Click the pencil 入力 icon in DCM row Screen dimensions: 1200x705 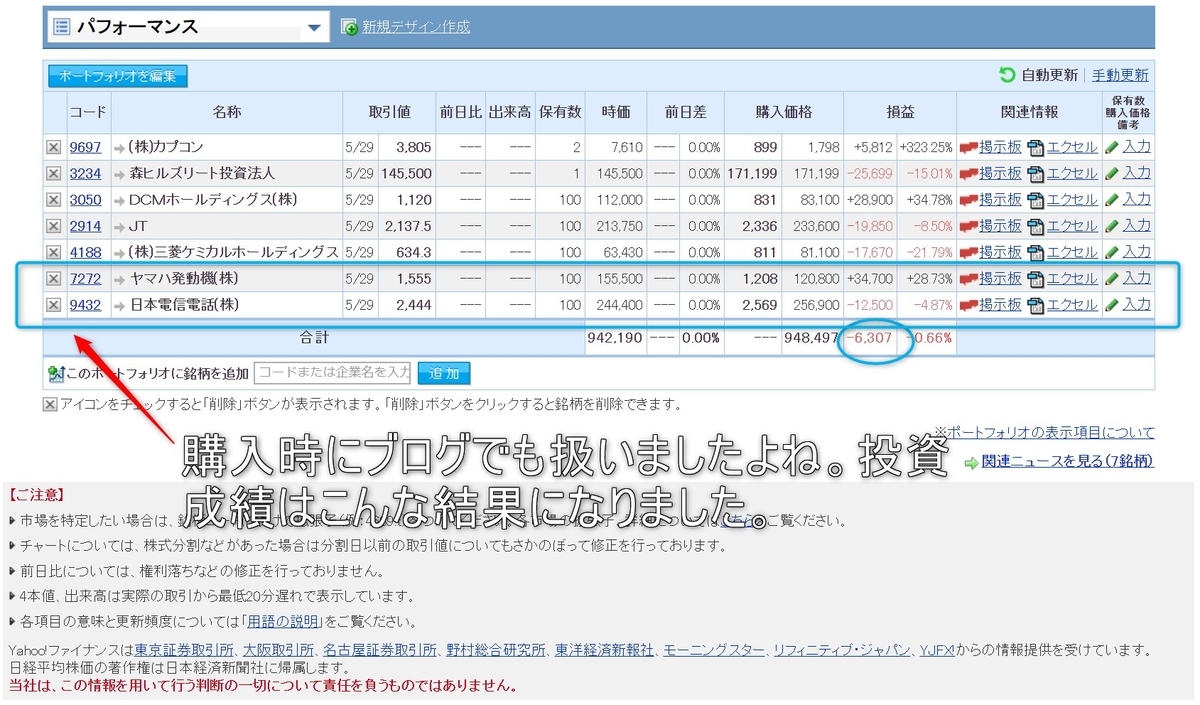[1112, 200]
